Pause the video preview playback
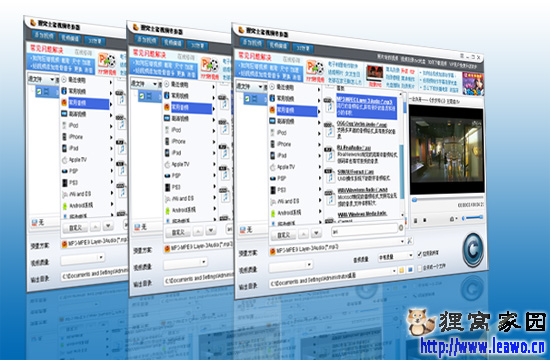Screen dimensions: 550x360 416,220
